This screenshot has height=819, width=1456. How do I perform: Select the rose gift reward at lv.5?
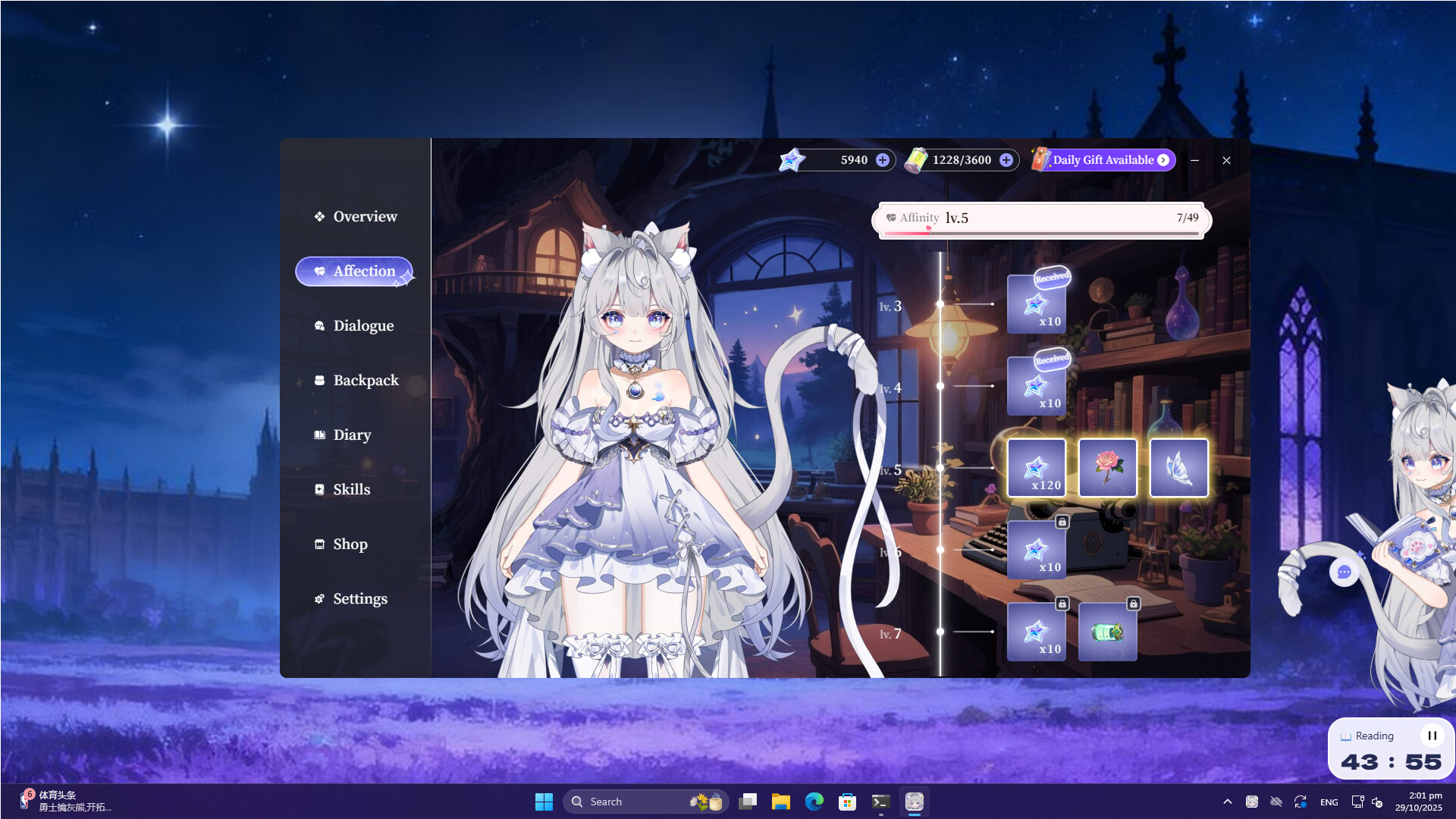coord(1108,468)
